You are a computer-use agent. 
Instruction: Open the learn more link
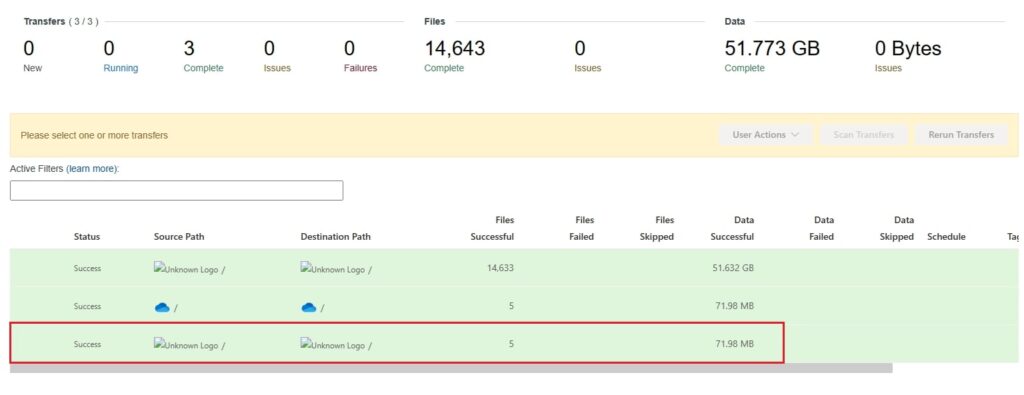click(91, 168)
